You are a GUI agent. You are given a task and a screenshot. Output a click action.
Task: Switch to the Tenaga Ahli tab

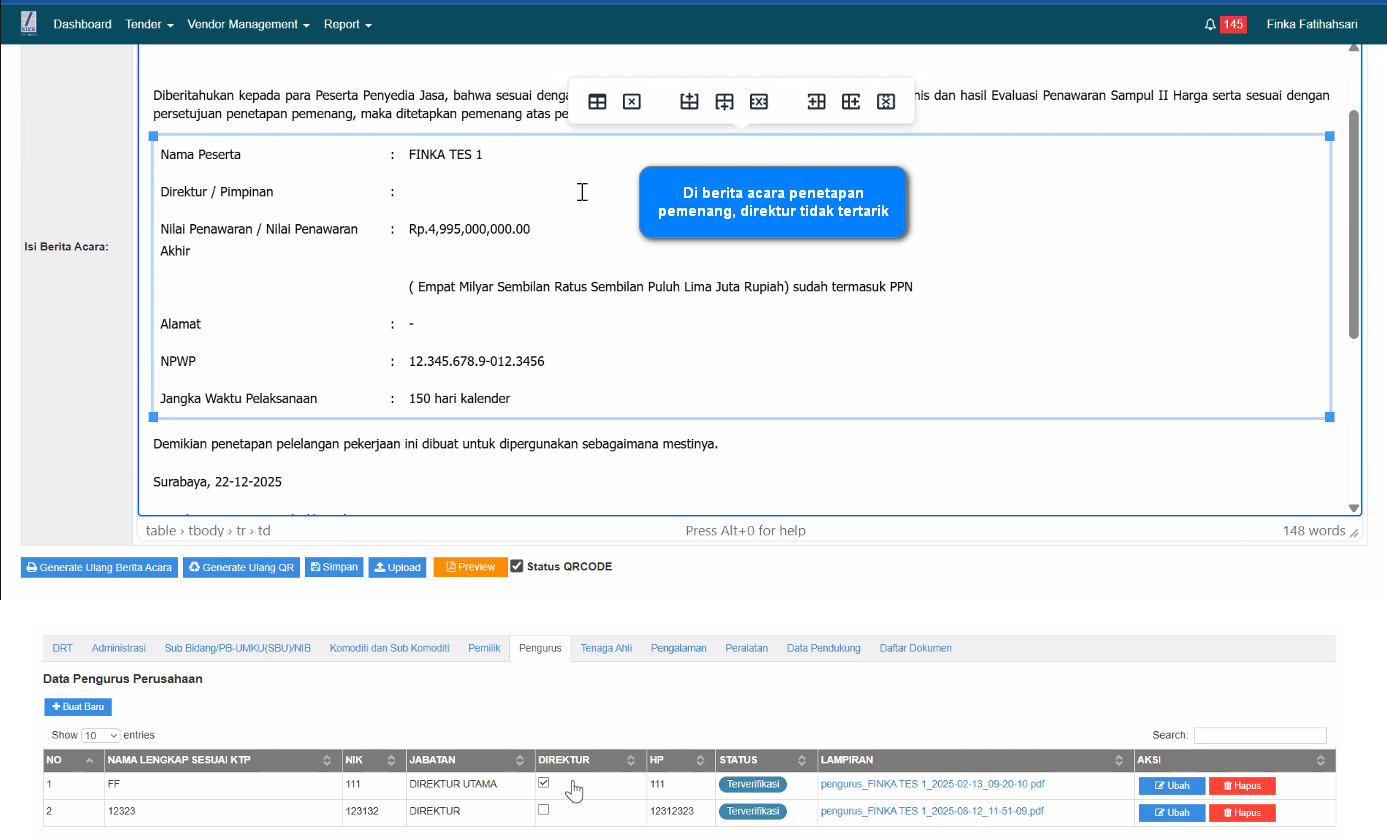[606, 648]
